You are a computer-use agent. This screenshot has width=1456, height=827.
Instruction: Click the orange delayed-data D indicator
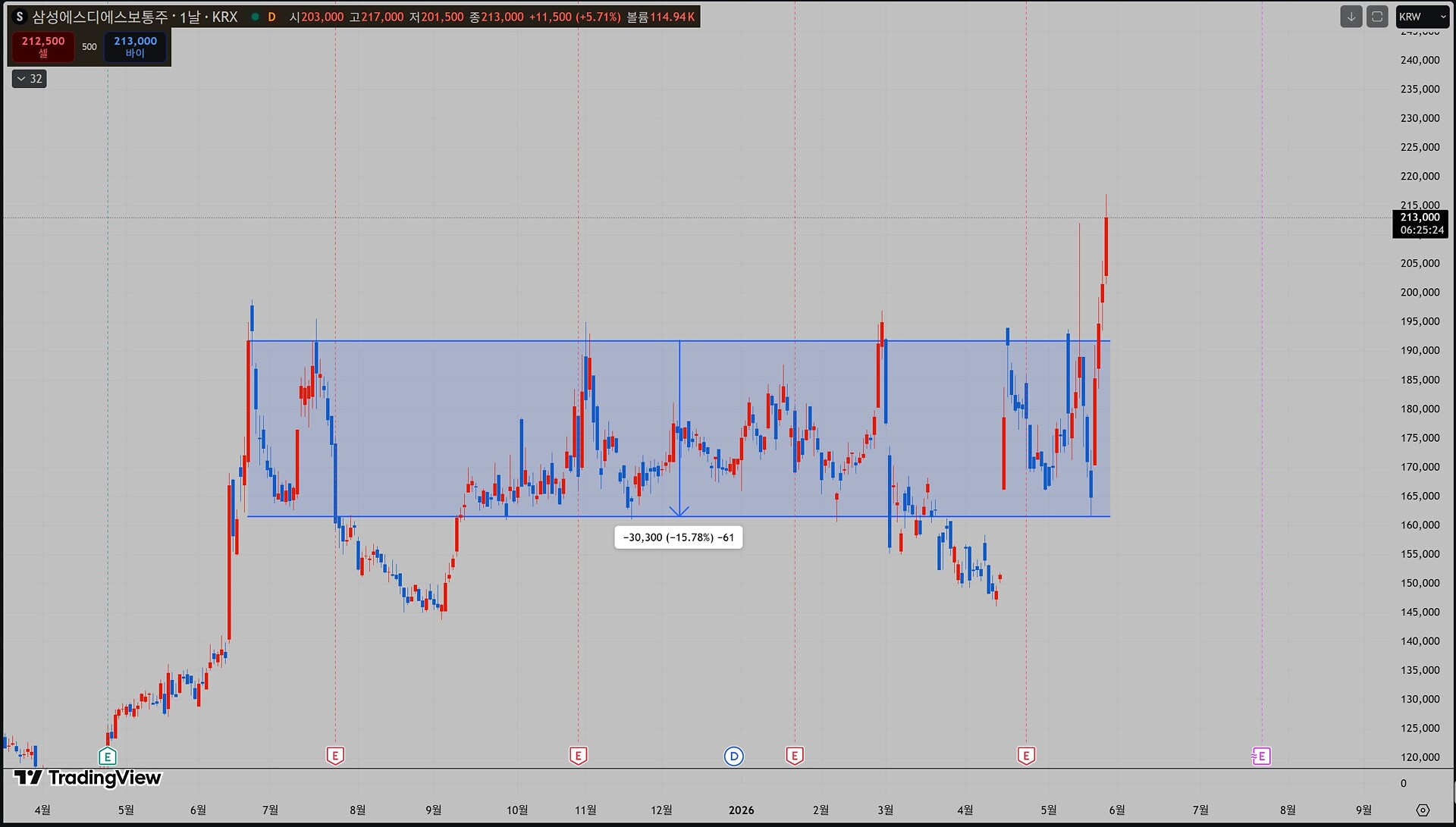pyautogui.click(x=271, y=17)
